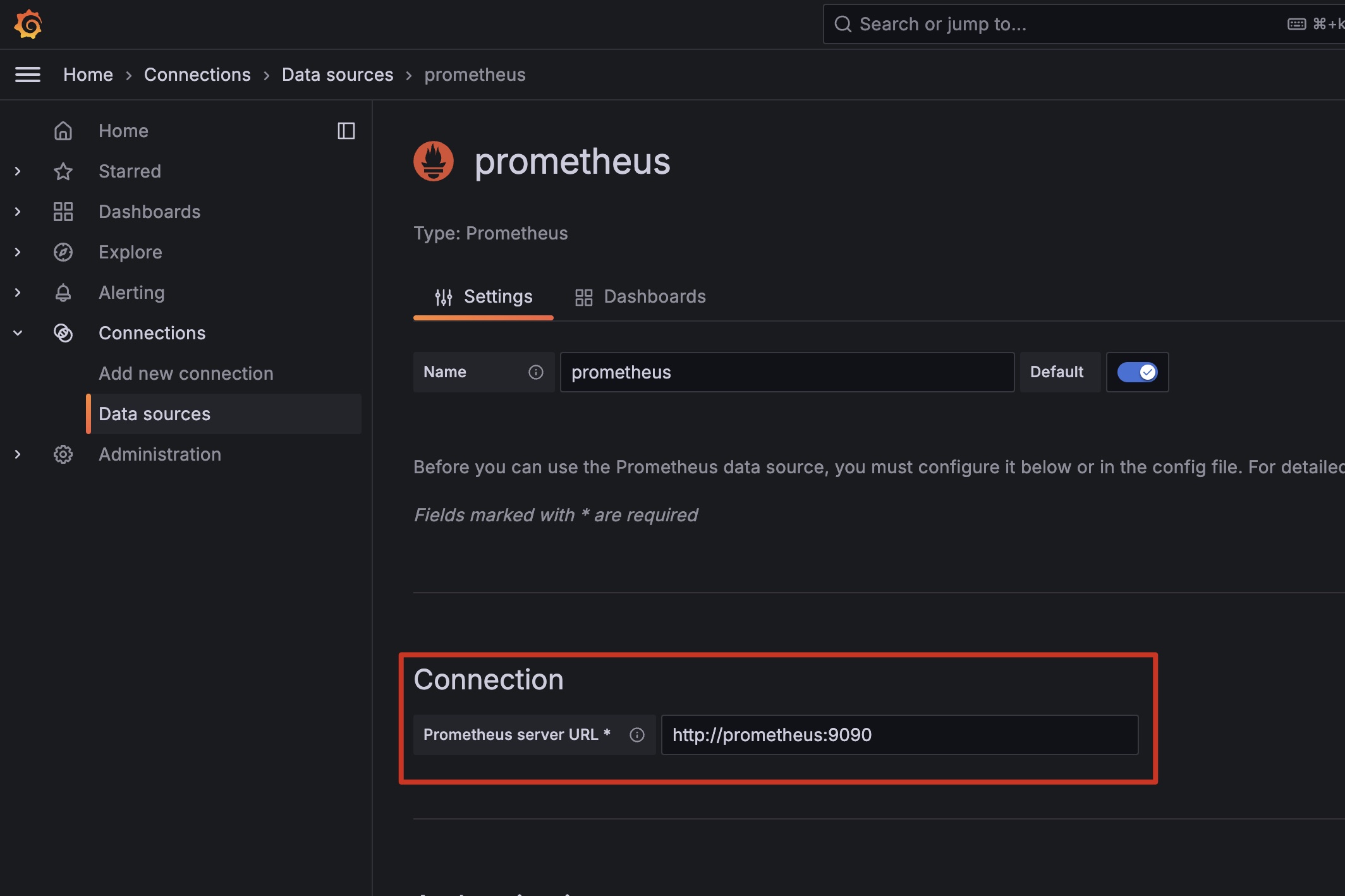Click the Grafana logo icon

(x=28, y=24)
